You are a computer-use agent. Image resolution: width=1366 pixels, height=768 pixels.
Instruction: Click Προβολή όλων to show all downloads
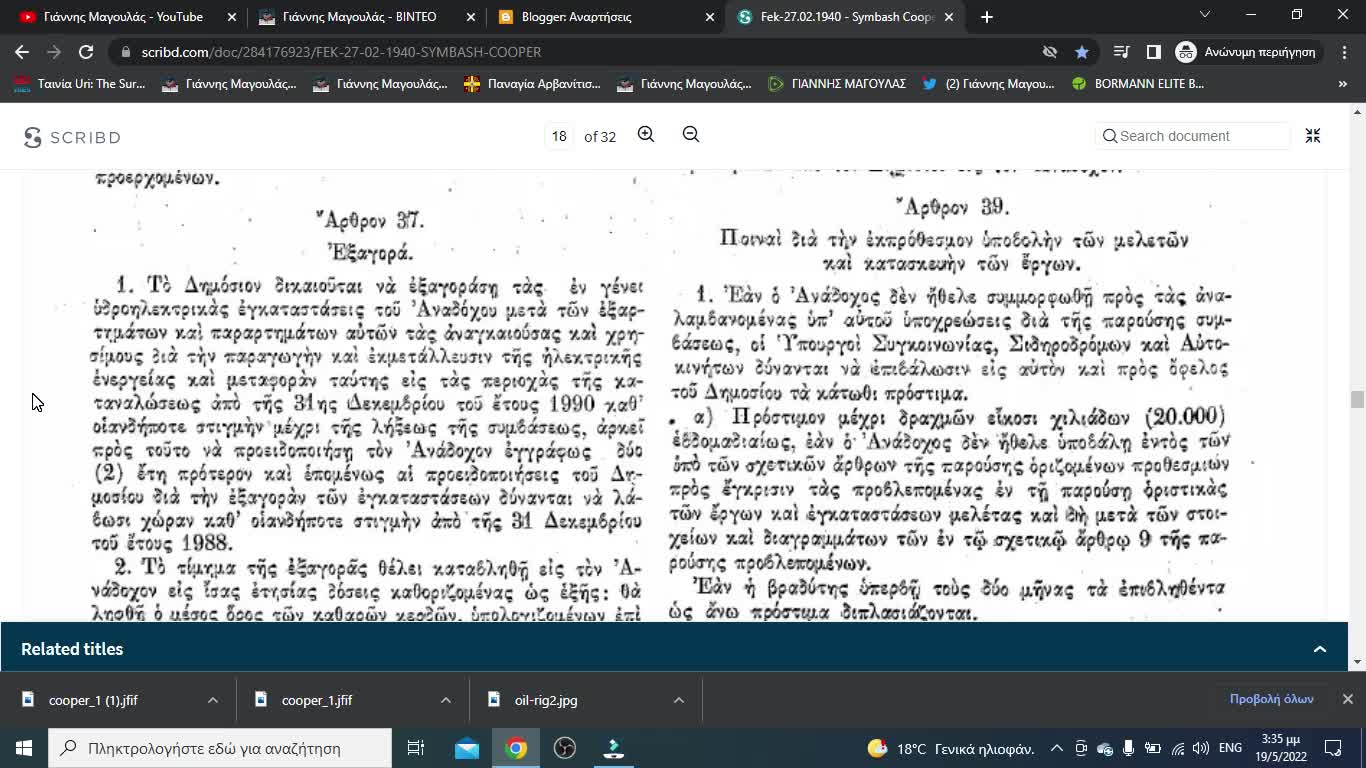point(1271,699)
